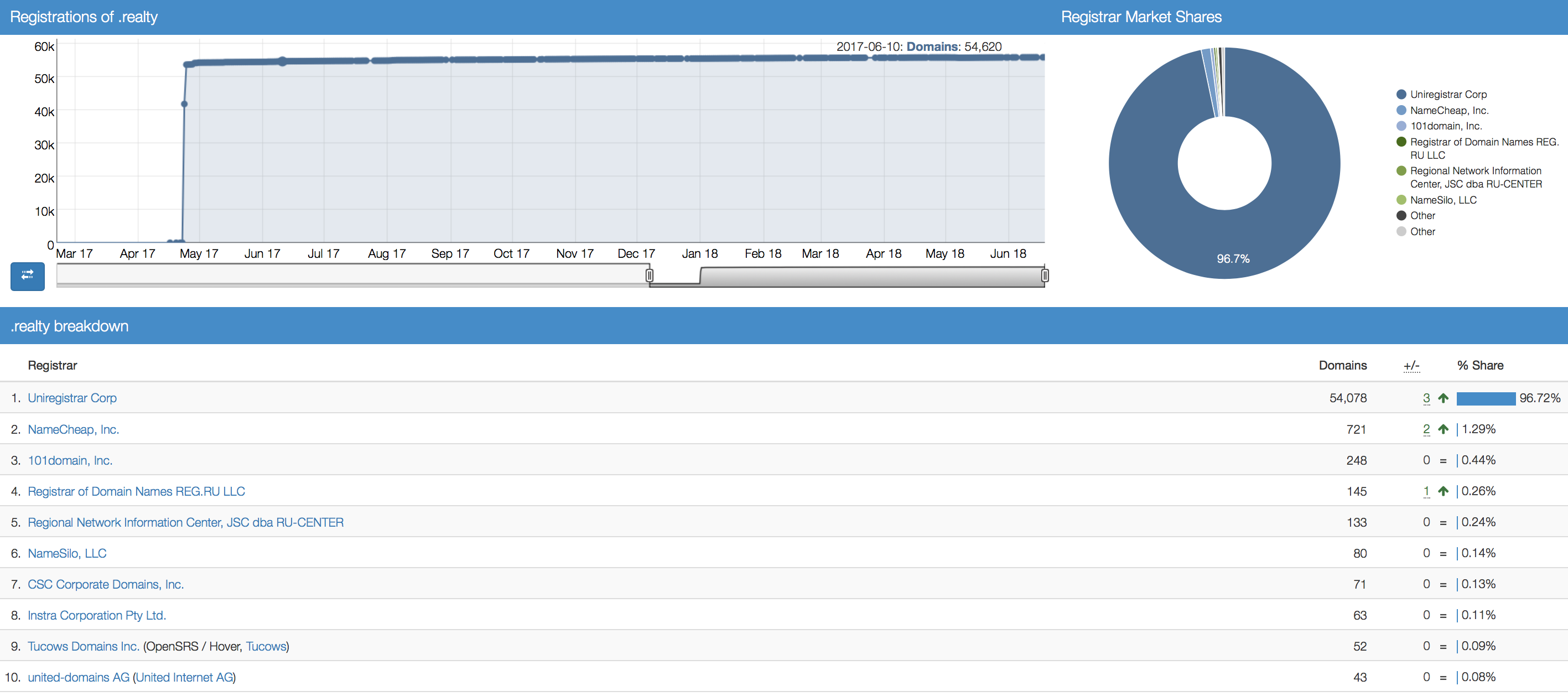The width and height of the screenshot is (1568, 696).
Task: Click the right range slider handle
Action: pos(1045,275)
